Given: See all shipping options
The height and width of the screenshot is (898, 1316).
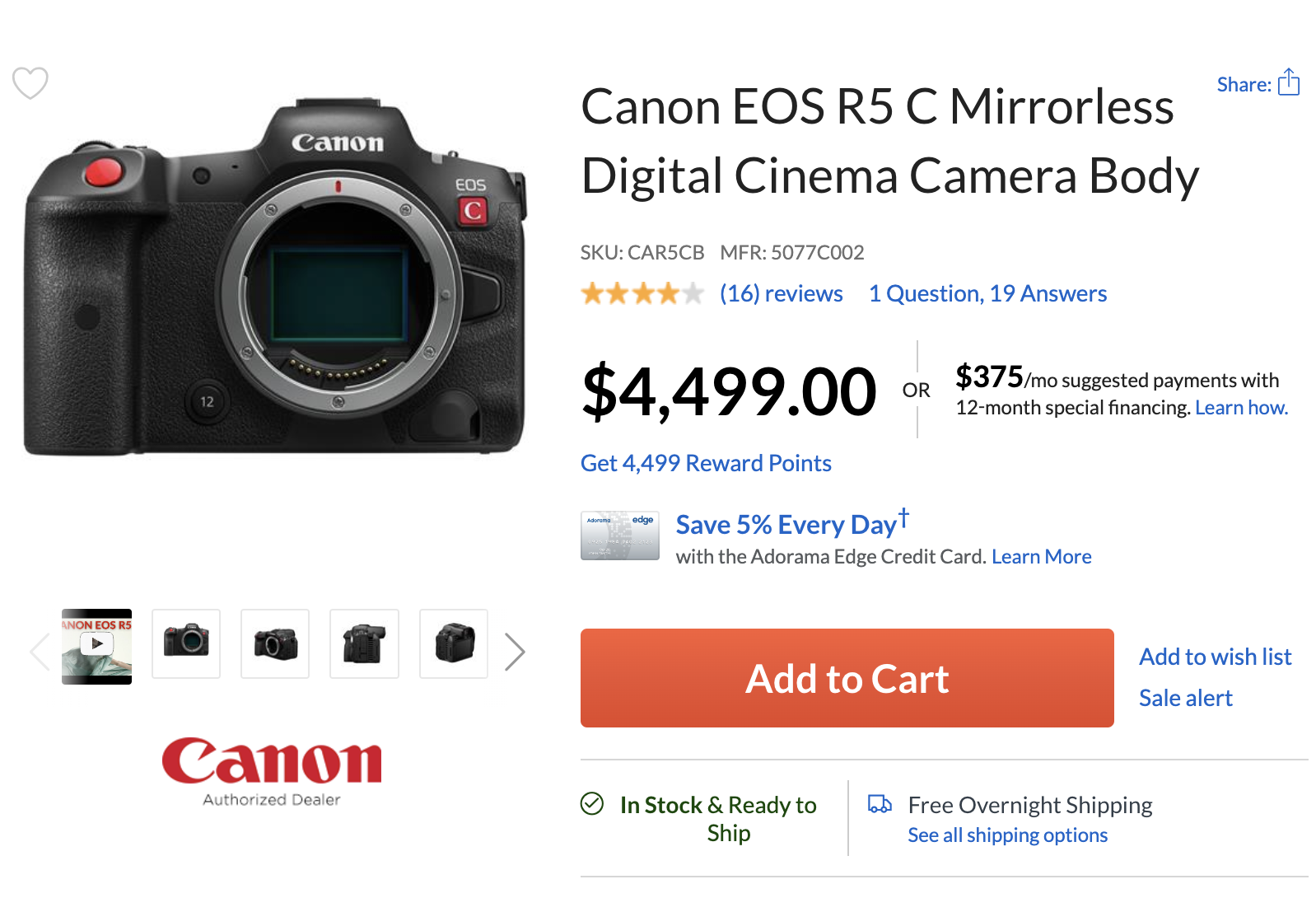Looking at the screenshot, I should point(1007,835).
